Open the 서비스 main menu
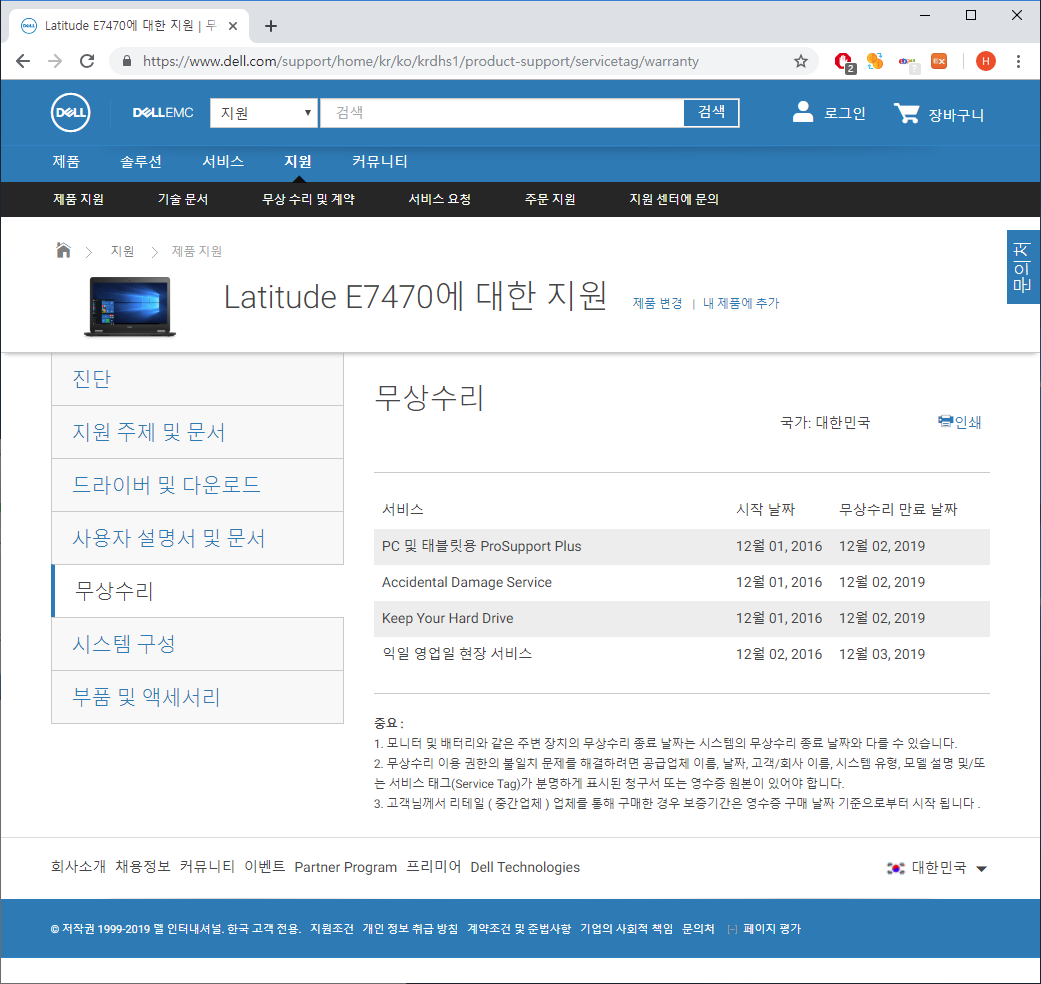Image resolution: width=1041 pixels, height=984 pixels. (223, 161)
